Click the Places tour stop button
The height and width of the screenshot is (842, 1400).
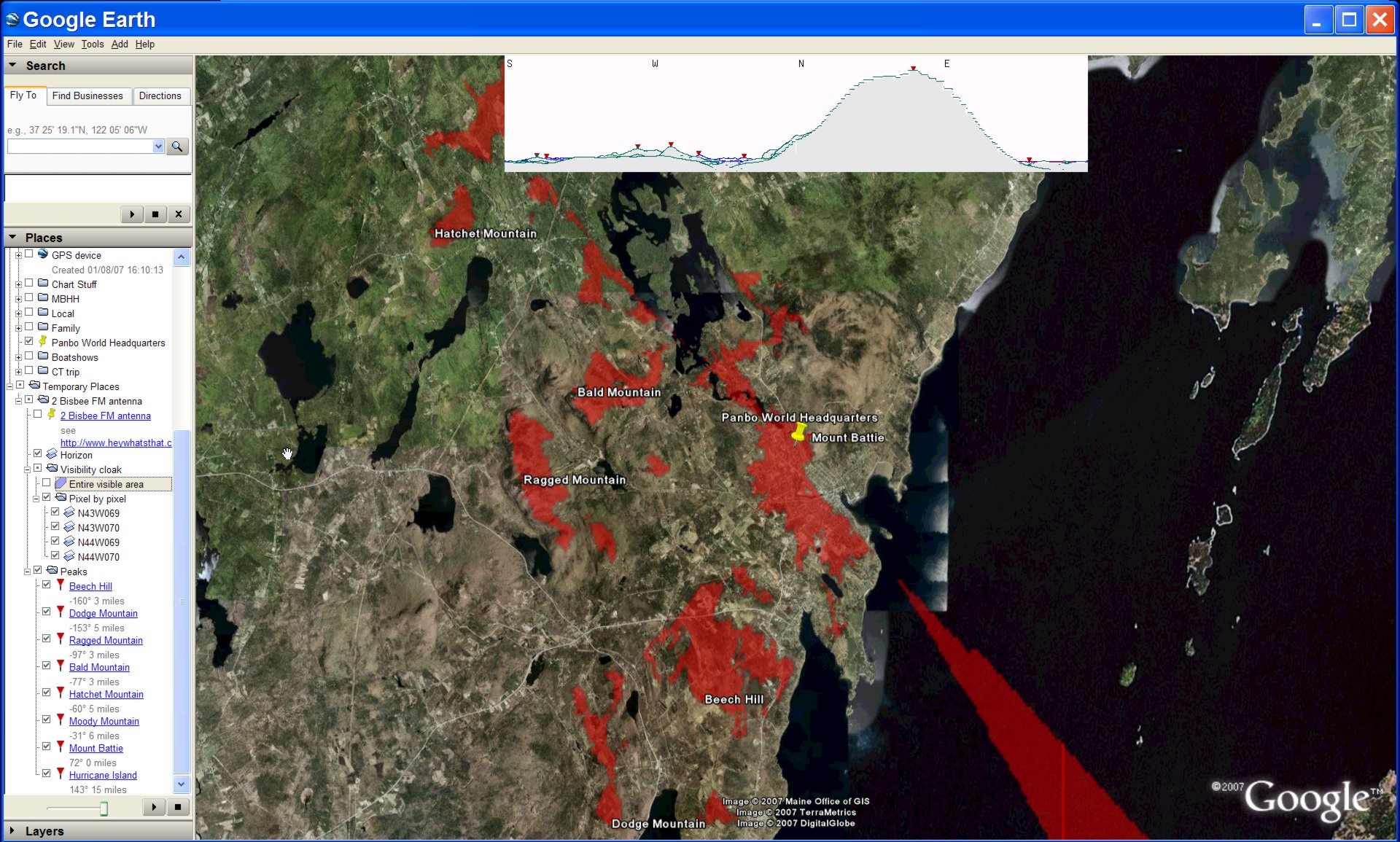(178, 807)
